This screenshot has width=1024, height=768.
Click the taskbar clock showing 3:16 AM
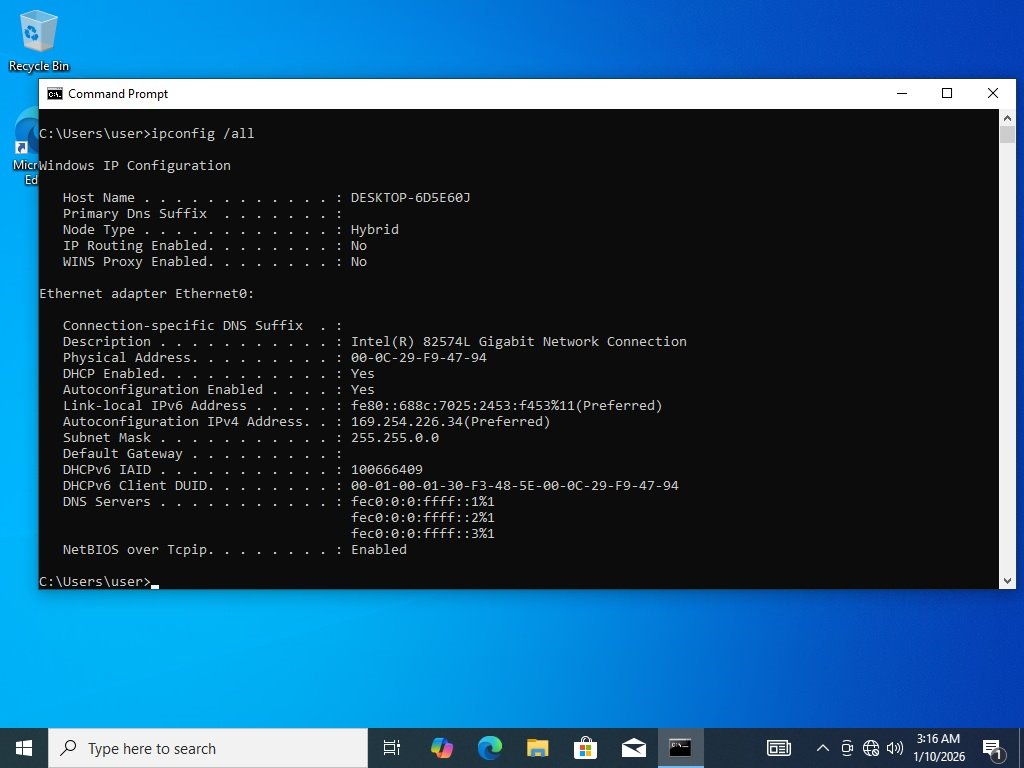pyautogui.click(x=940, y=748)
